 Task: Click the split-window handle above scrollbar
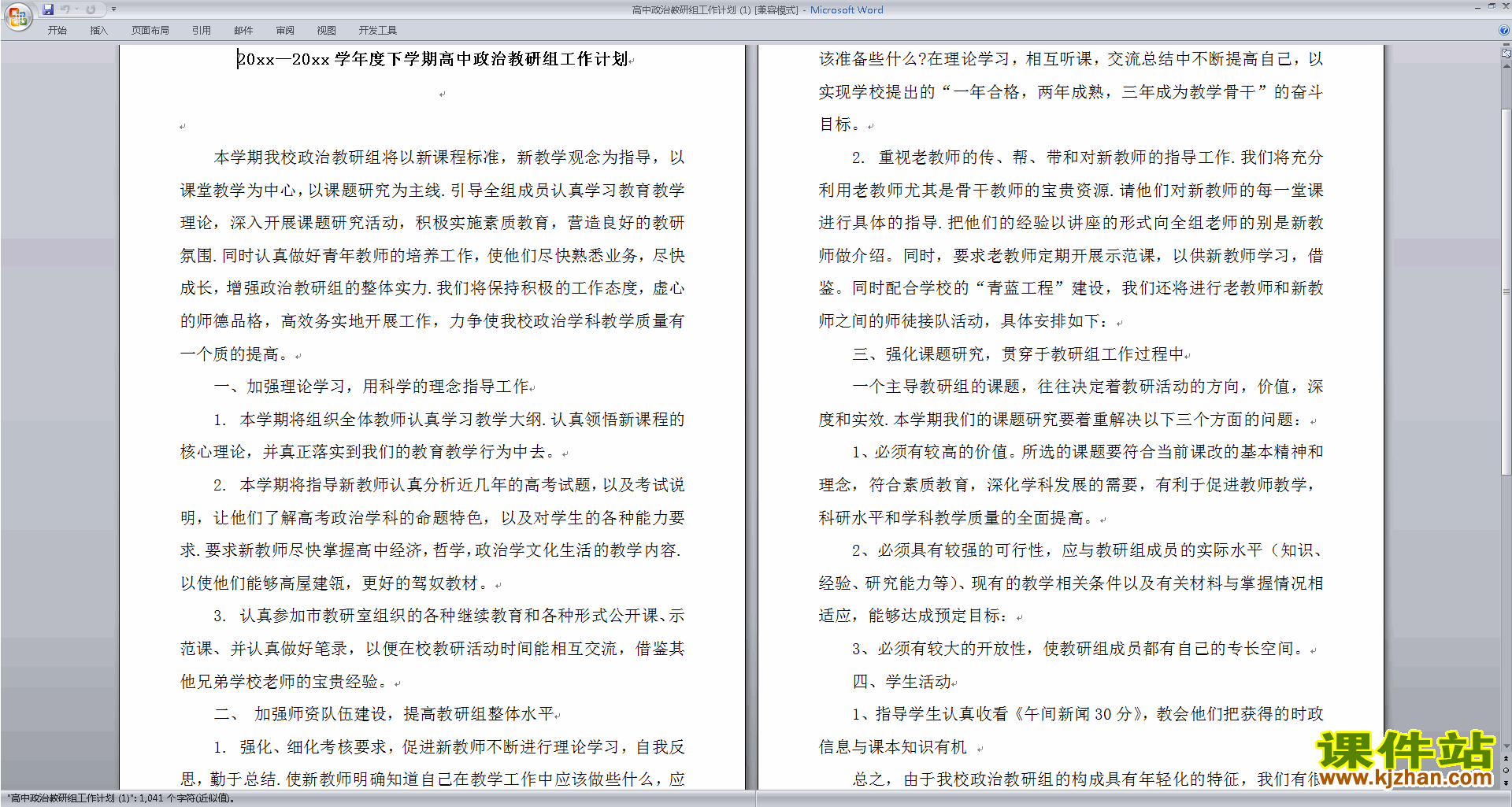[x=1506, y=46]
